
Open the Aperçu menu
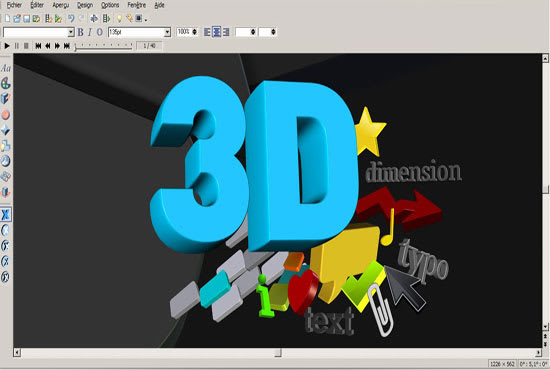pyautogui.click(x=61, y=5)
